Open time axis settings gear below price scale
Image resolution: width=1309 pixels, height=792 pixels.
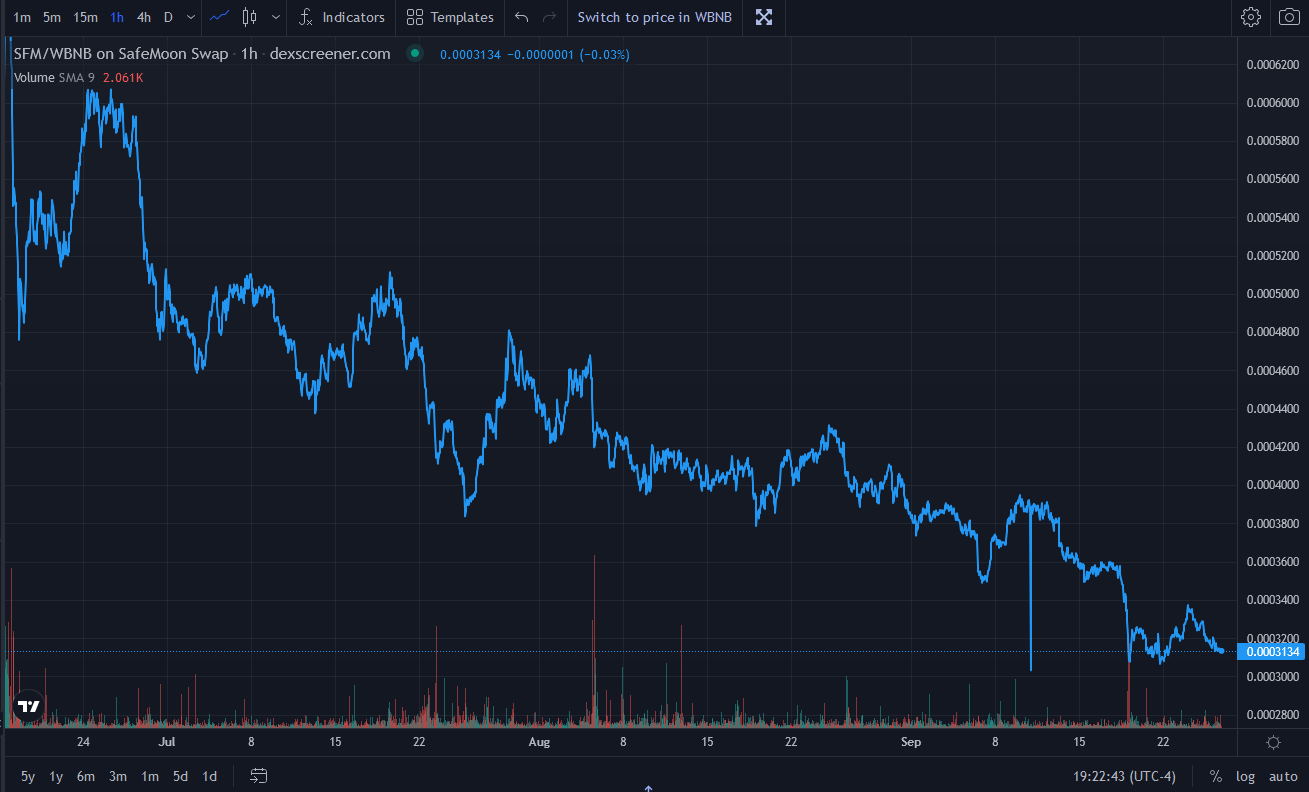pyautogui.click(x=1273, y=742)
